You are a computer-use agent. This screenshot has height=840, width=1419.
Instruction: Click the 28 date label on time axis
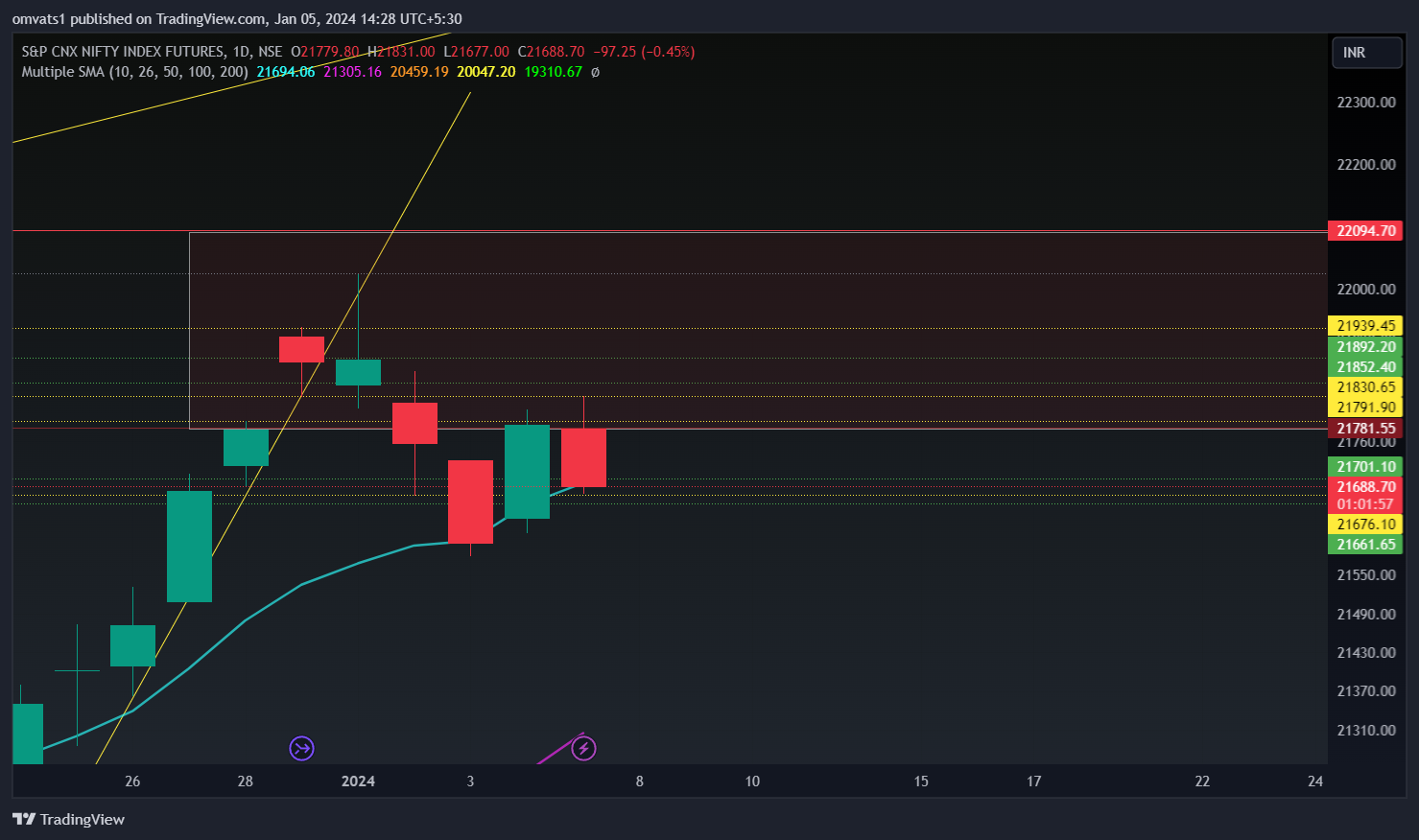point(246,782)
